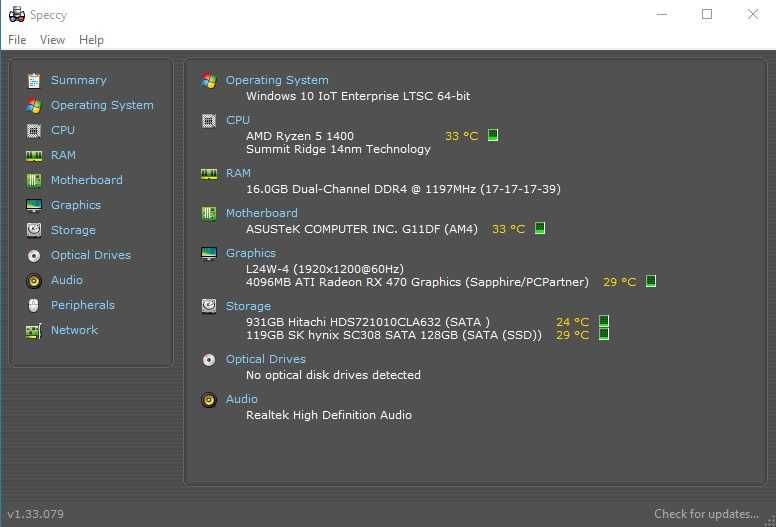Click 'ASUSTeK COMPUTER INC. G11DF (AM4)' text

(x=362, y=229)
